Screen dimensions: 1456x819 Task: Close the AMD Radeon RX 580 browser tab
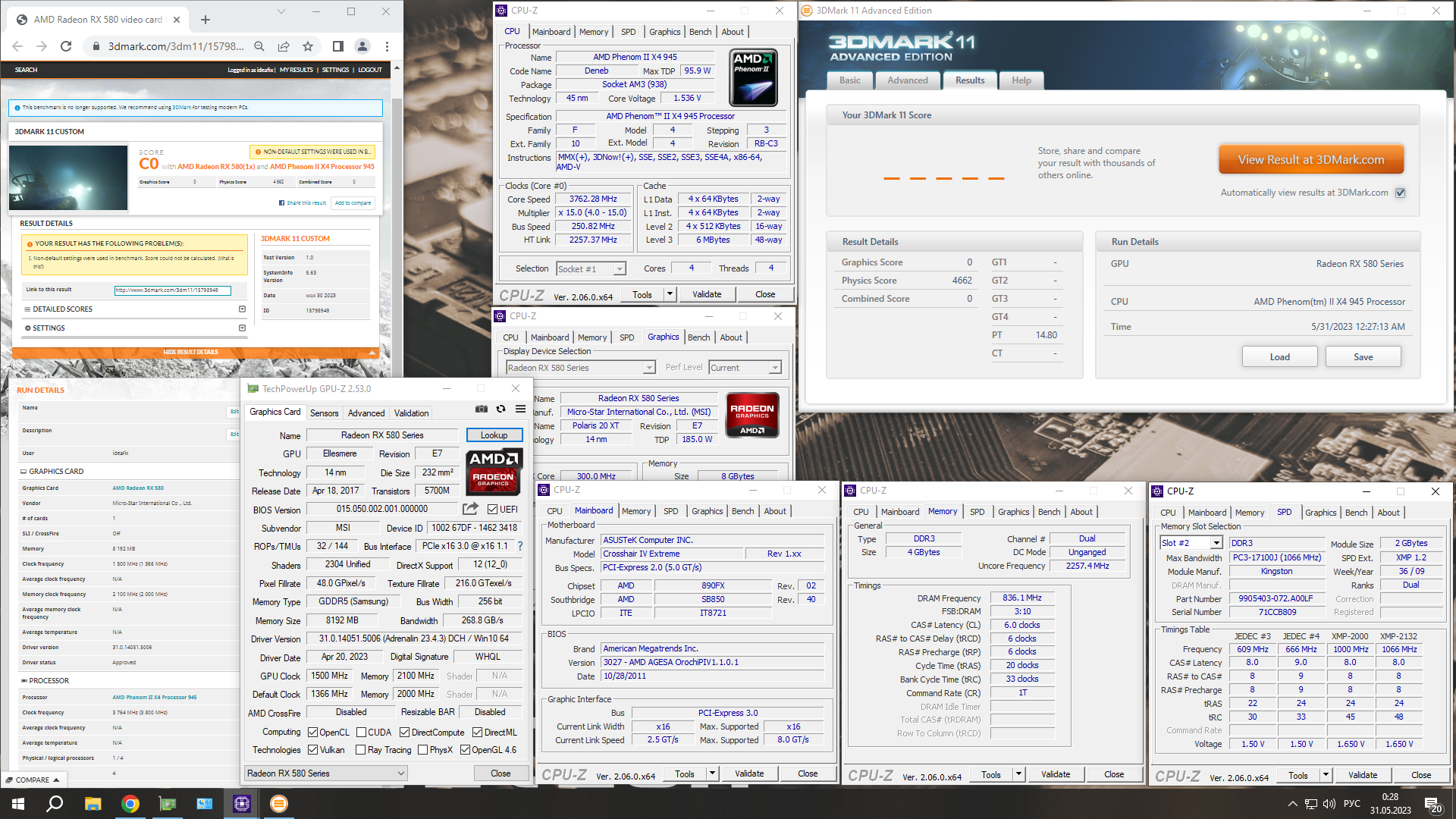click(177, 20)
